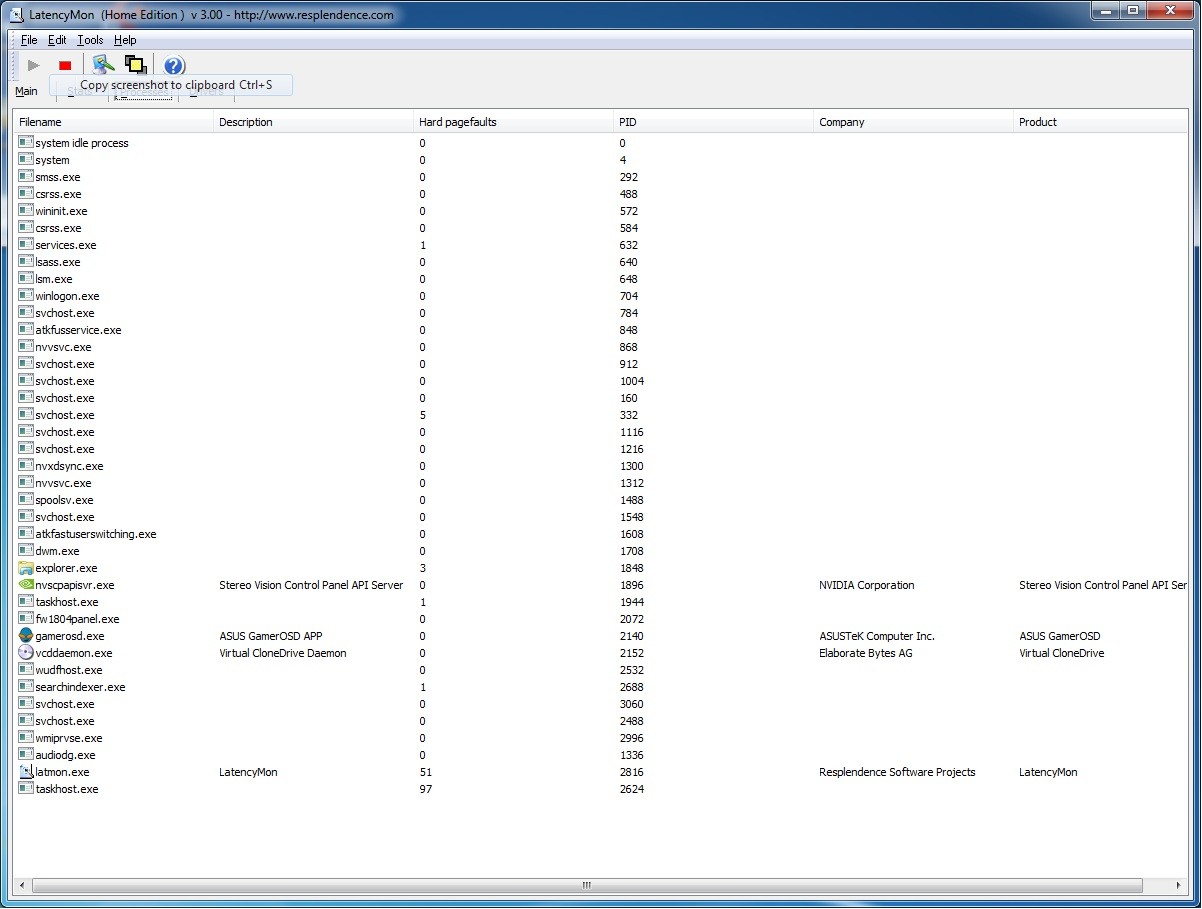Select the services.exe row
The width and height of the screenshot is (1202, 909).
point(600,245)
